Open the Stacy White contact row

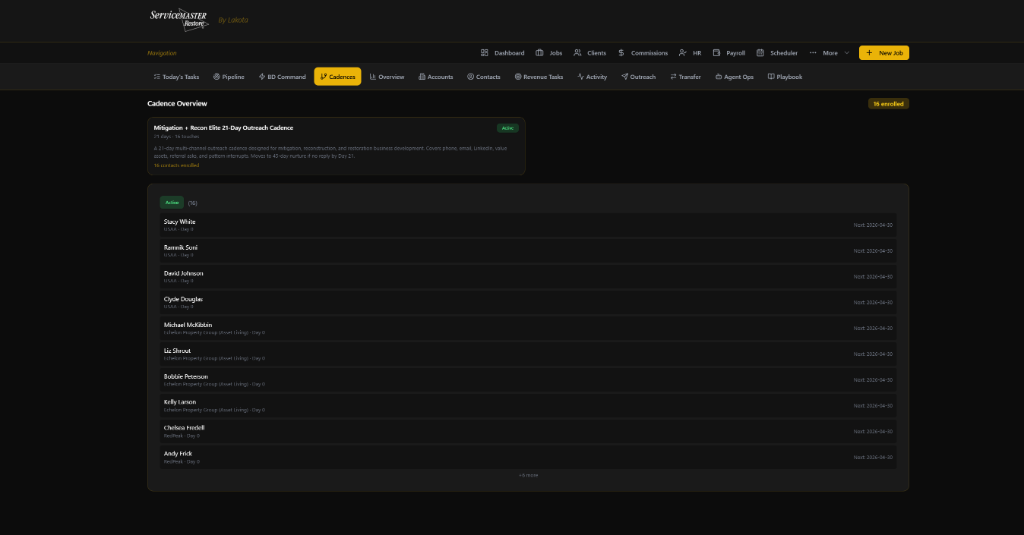pyautogui.click(x=528, y=225)
